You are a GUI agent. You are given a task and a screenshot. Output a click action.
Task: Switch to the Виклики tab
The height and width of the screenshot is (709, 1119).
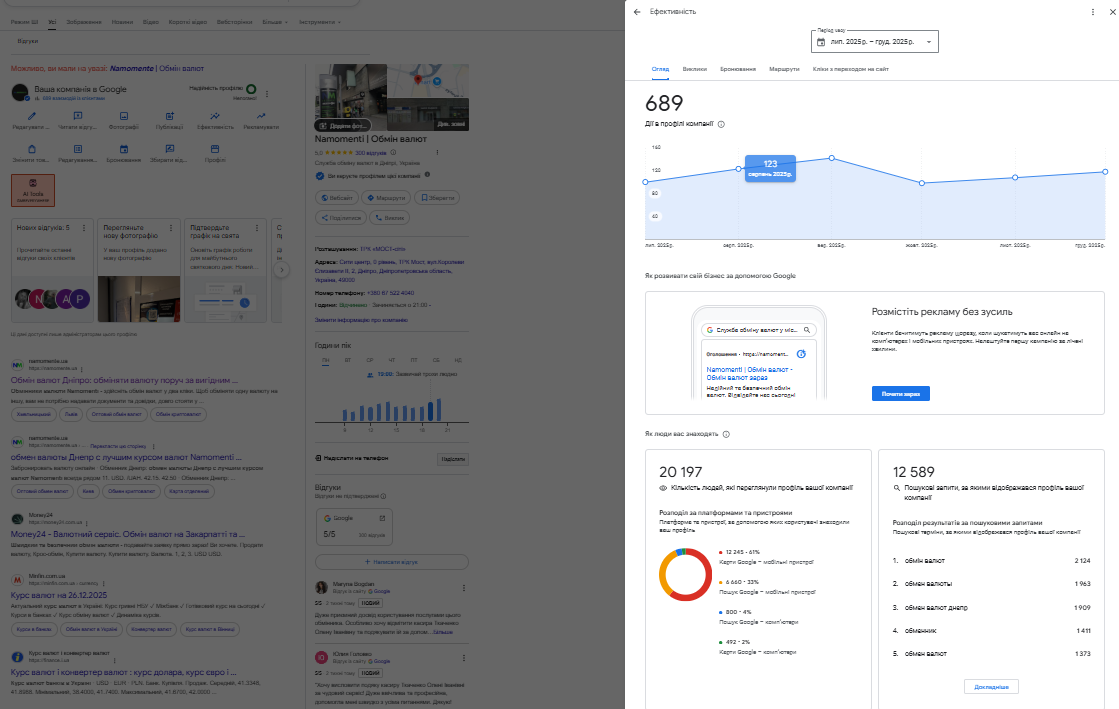coord(694,69)
